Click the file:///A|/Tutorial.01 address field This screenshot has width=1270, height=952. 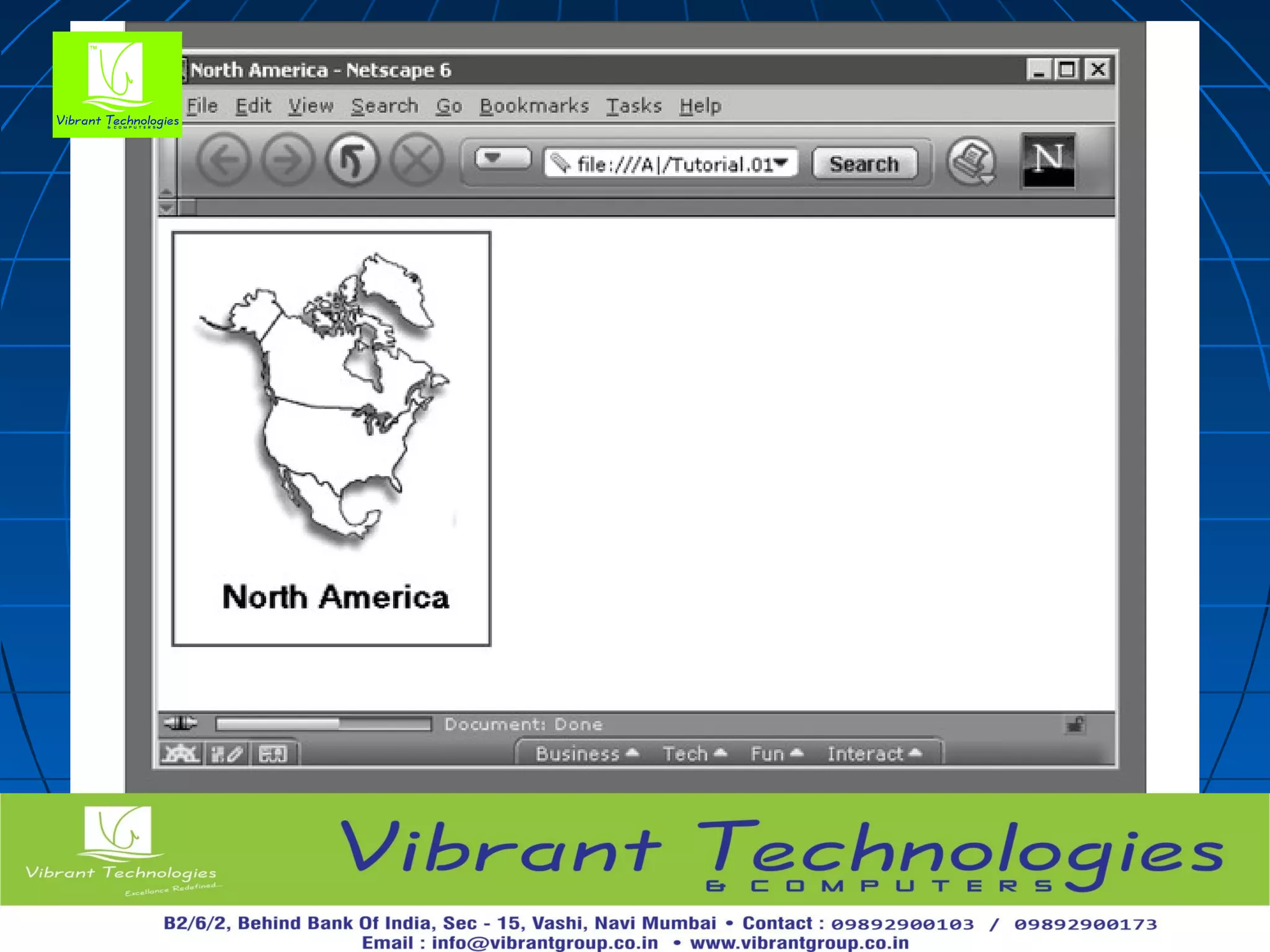coord(670,163)
